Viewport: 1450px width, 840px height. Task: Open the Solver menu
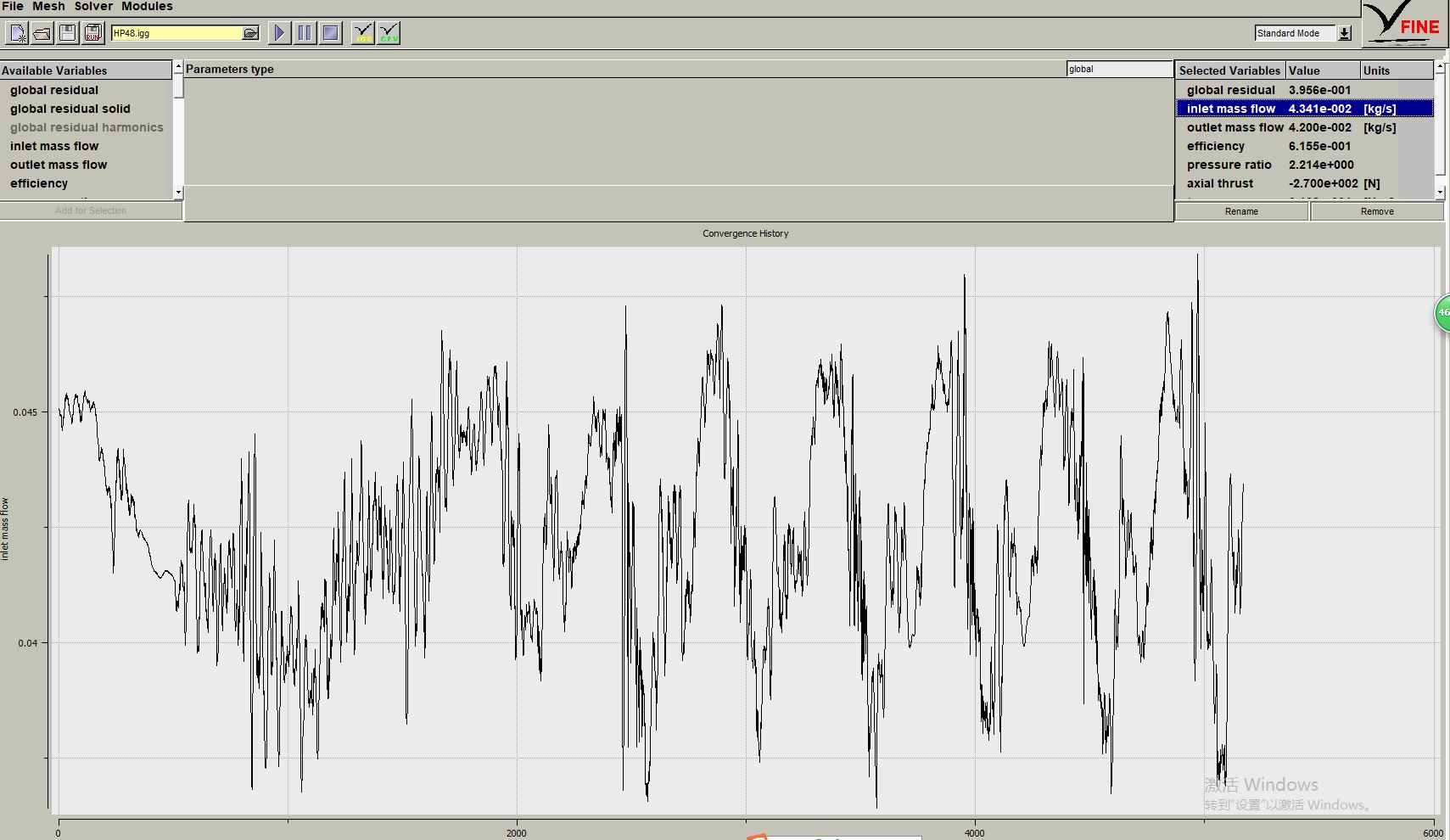click(93, 6)
